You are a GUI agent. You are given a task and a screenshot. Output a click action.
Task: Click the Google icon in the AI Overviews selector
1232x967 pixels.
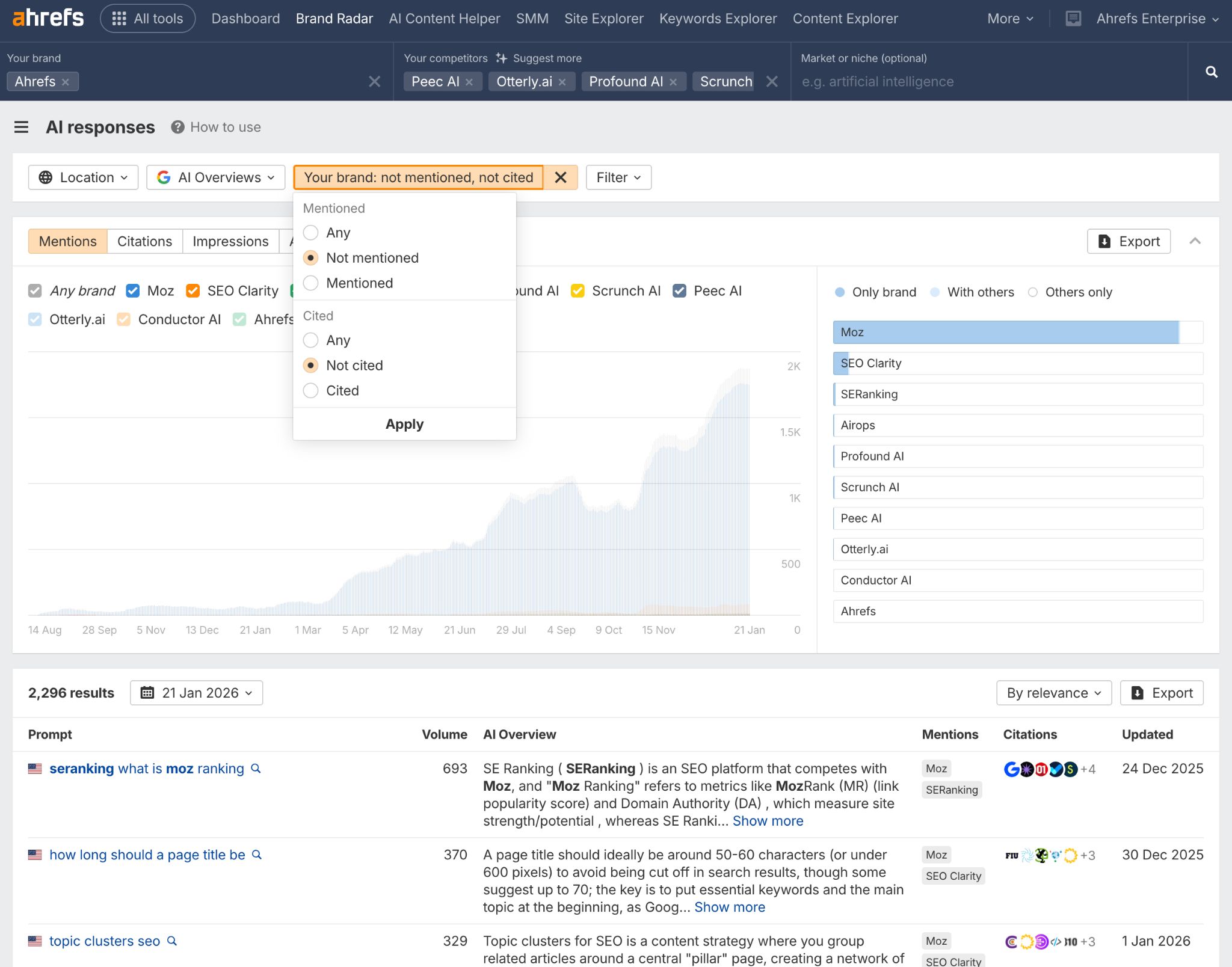point(164,177)
